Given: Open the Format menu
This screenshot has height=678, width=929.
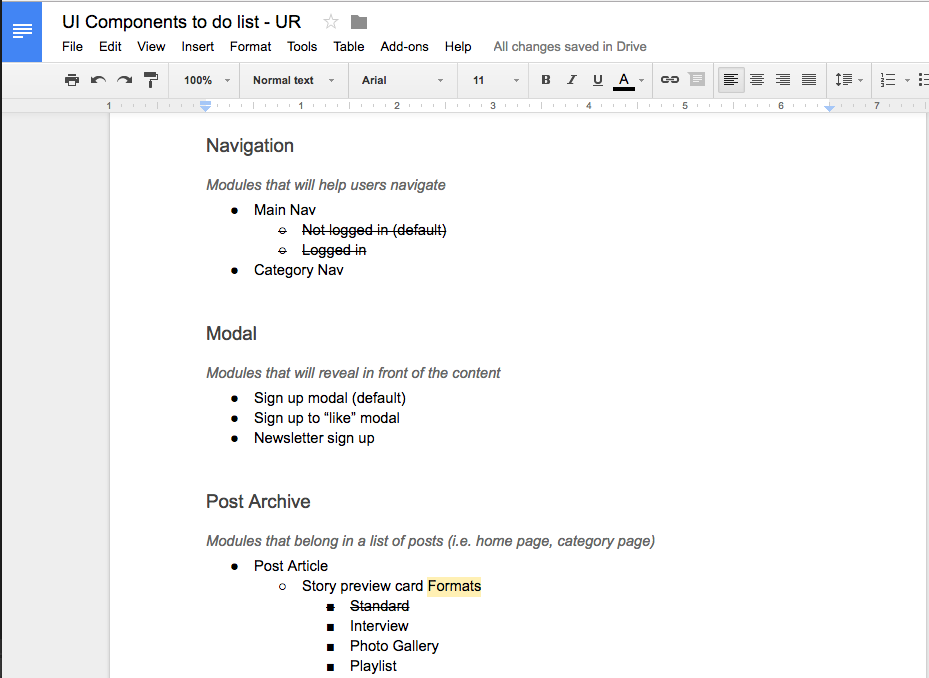Looking at the screenshot, I should coord(250,47).
